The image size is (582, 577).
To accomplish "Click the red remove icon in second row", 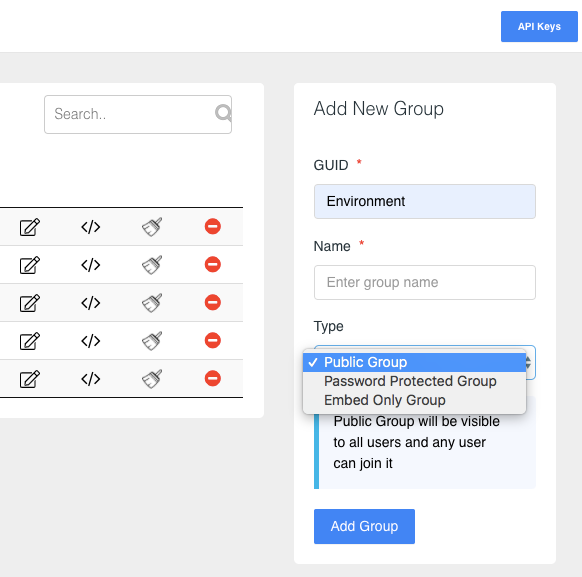I will pyautogui.click(x=213, y=264).
